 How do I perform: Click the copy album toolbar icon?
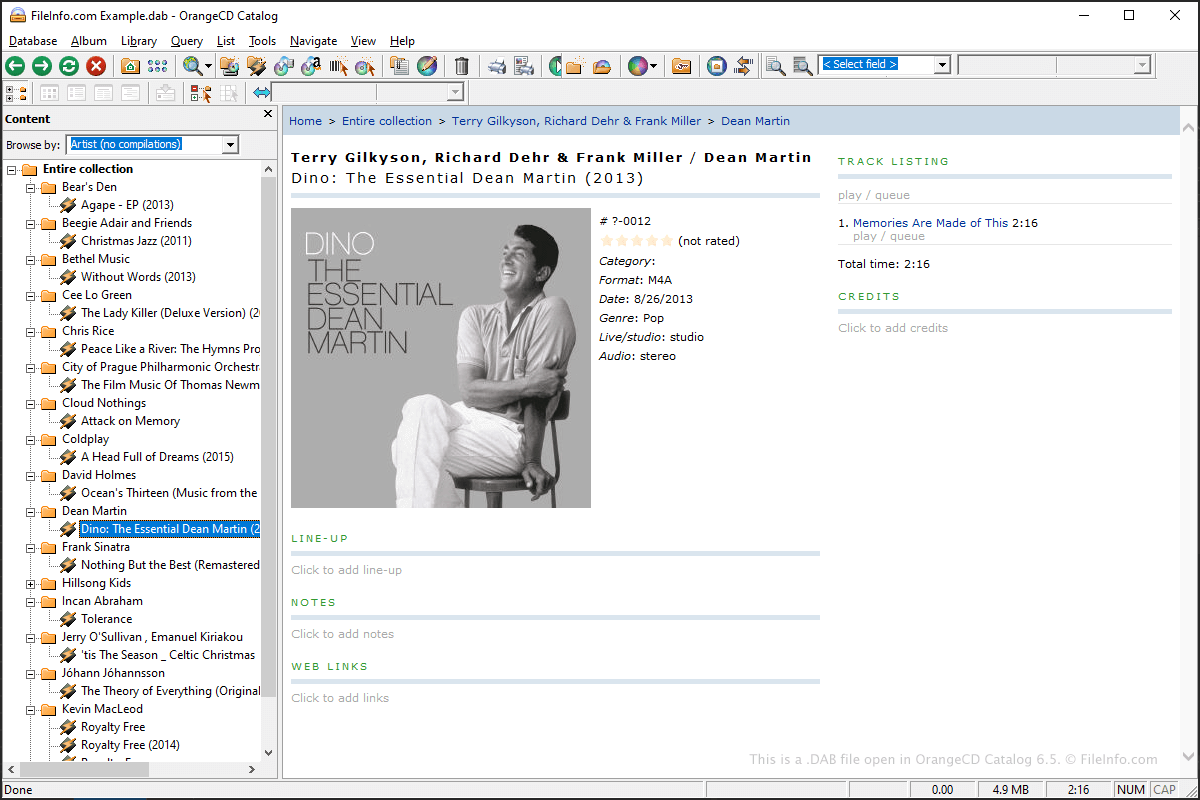click(400, 66)
